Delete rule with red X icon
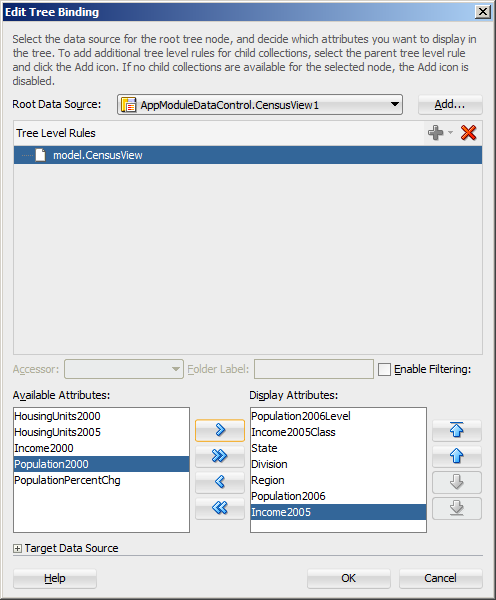496x600 pixels. click(x=468, y=133)
